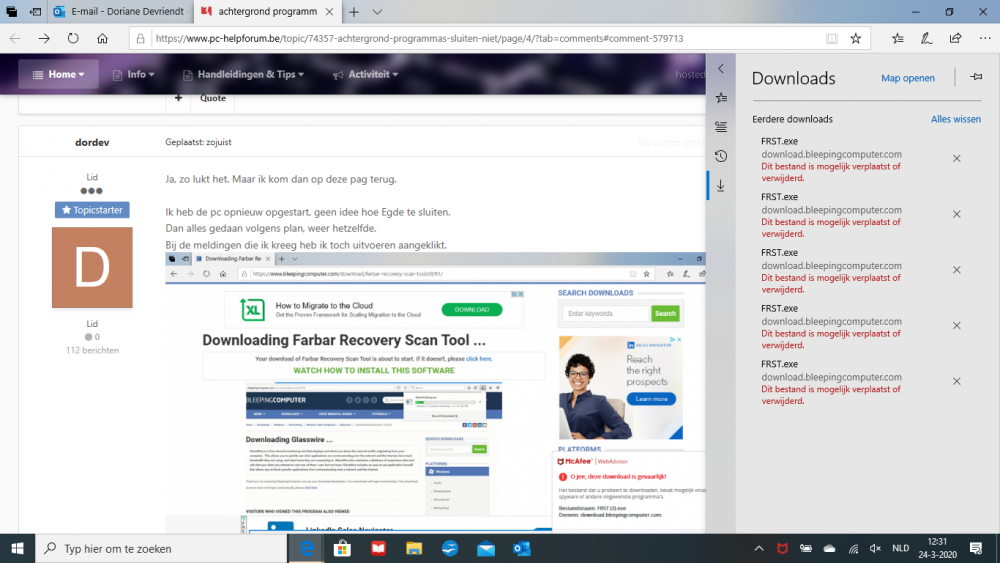
Task: Expand the Home menu on the forum
Action: [58, 75]
